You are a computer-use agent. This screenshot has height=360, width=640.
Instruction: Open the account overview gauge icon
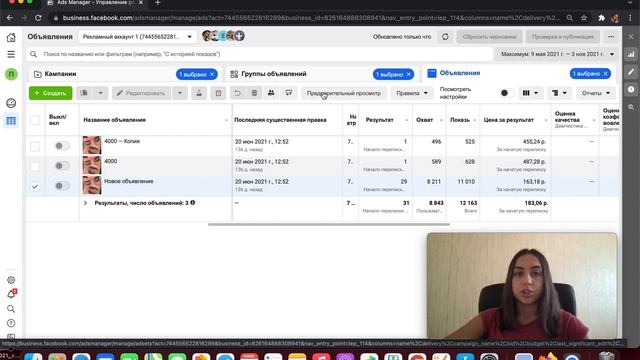coord(11,103)
